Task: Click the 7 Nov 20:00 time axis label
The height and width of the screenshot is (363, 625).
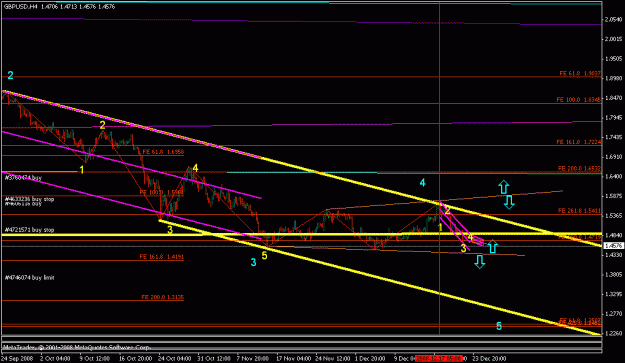Action: 252,358
